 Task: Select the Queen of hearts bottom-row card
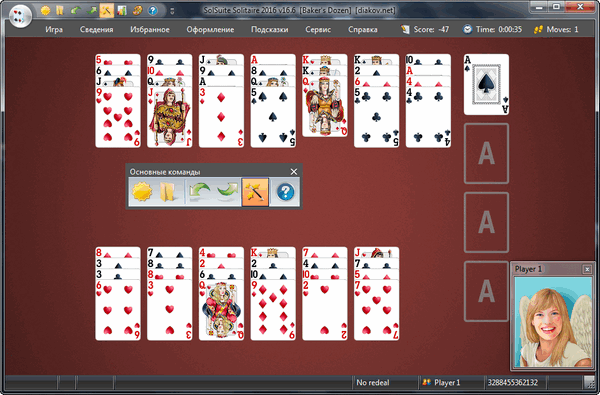[x=221, y=310]
